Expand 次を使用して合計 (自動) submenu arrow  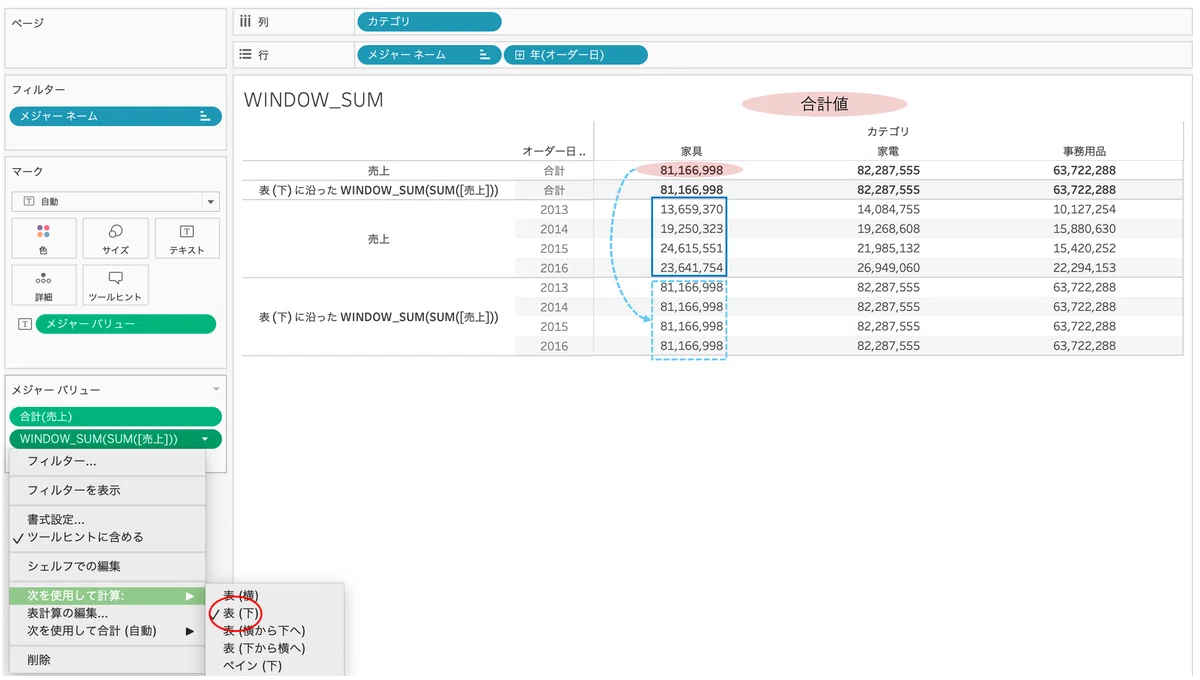(190, 631)
